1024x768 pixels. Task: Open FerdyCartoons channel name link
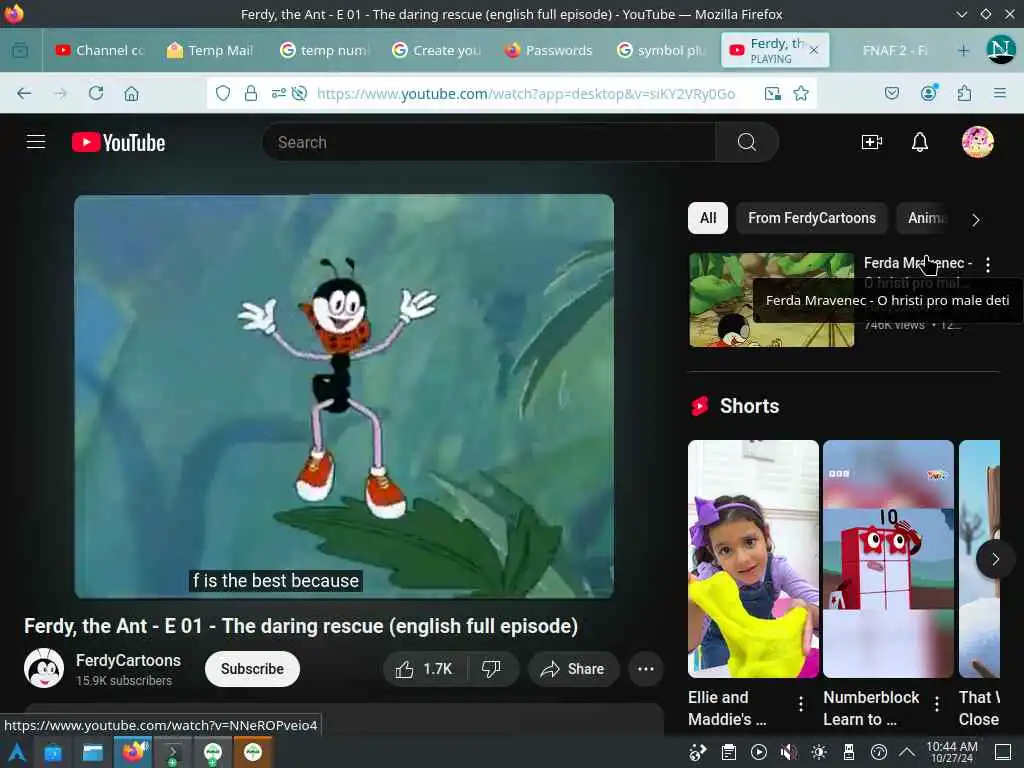tap(128, 660)
